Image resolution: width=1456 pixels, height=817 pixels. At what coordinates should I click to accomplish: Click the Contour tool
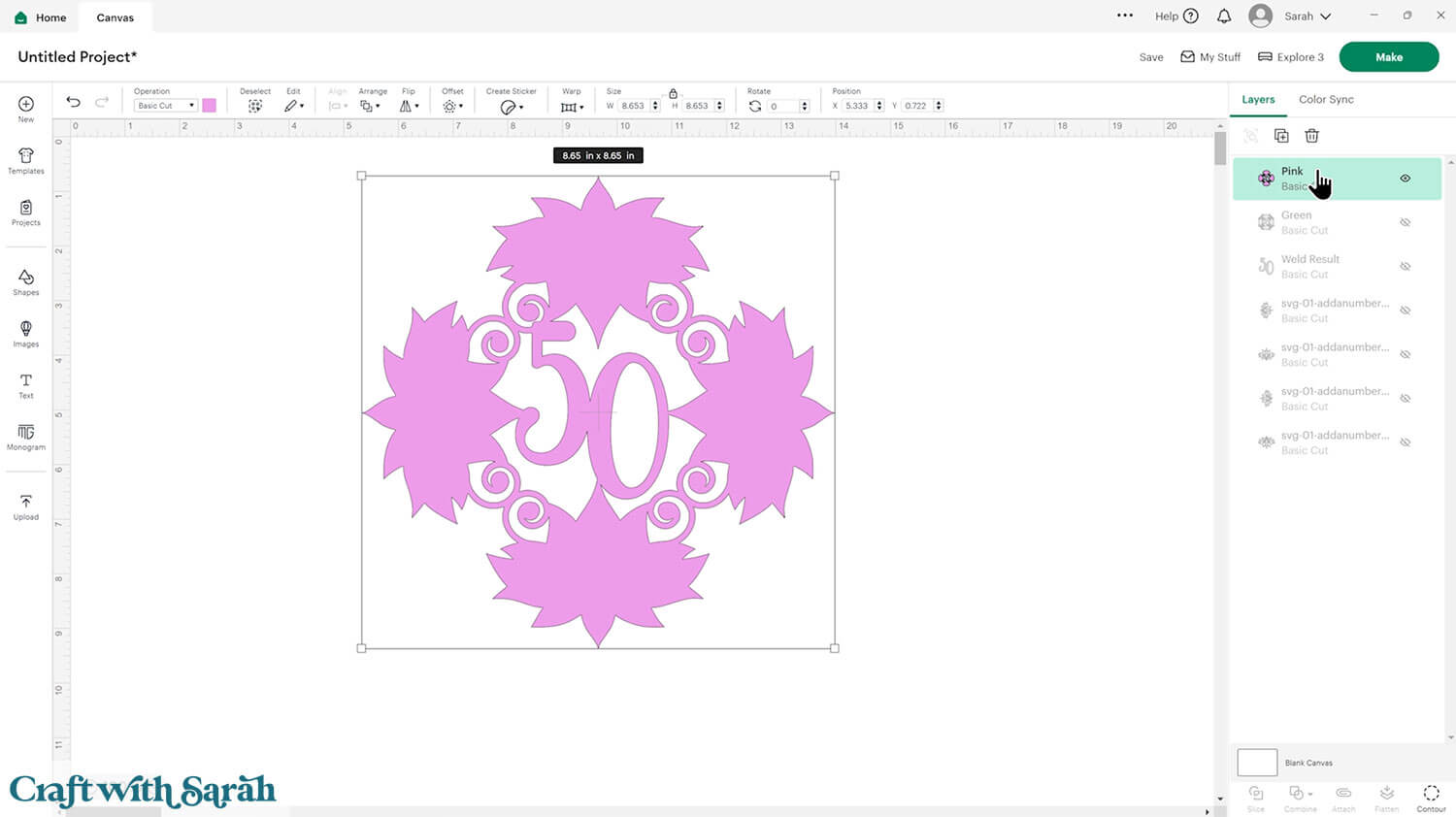click(1431, 798)
